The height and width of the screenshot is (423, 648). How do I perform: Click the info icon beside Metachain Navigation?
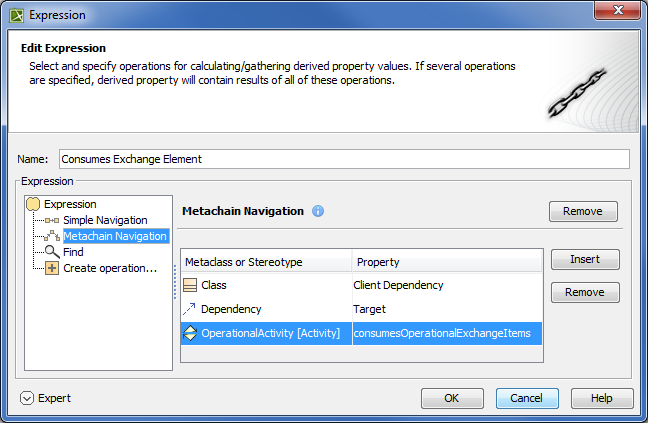pos(318,212)
